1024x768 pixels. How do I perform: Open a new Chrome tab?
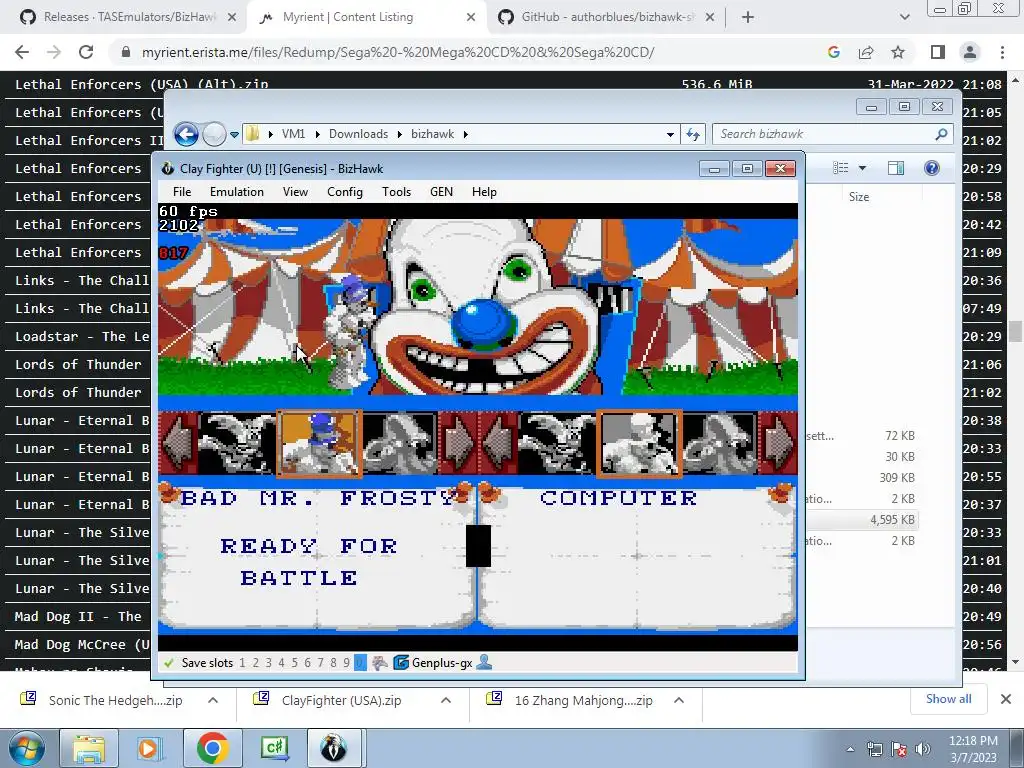(748, 17)
